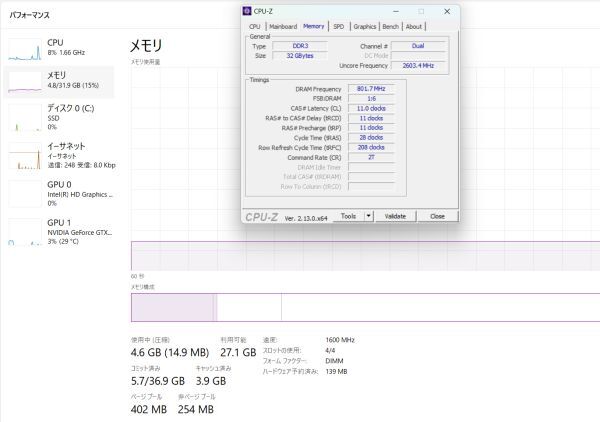Click the 27.1 GB available memory value

238,352
